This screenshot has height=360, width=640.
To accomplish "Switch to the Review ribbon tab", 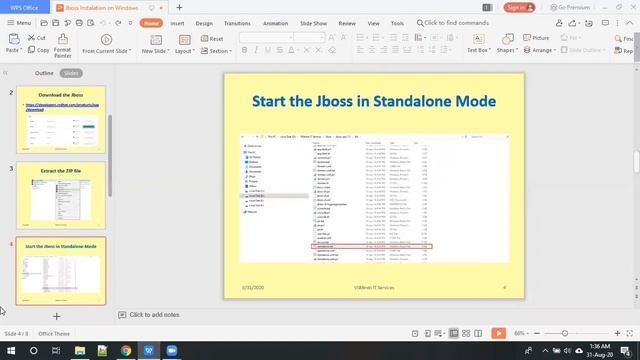I will tap(347, 23).
